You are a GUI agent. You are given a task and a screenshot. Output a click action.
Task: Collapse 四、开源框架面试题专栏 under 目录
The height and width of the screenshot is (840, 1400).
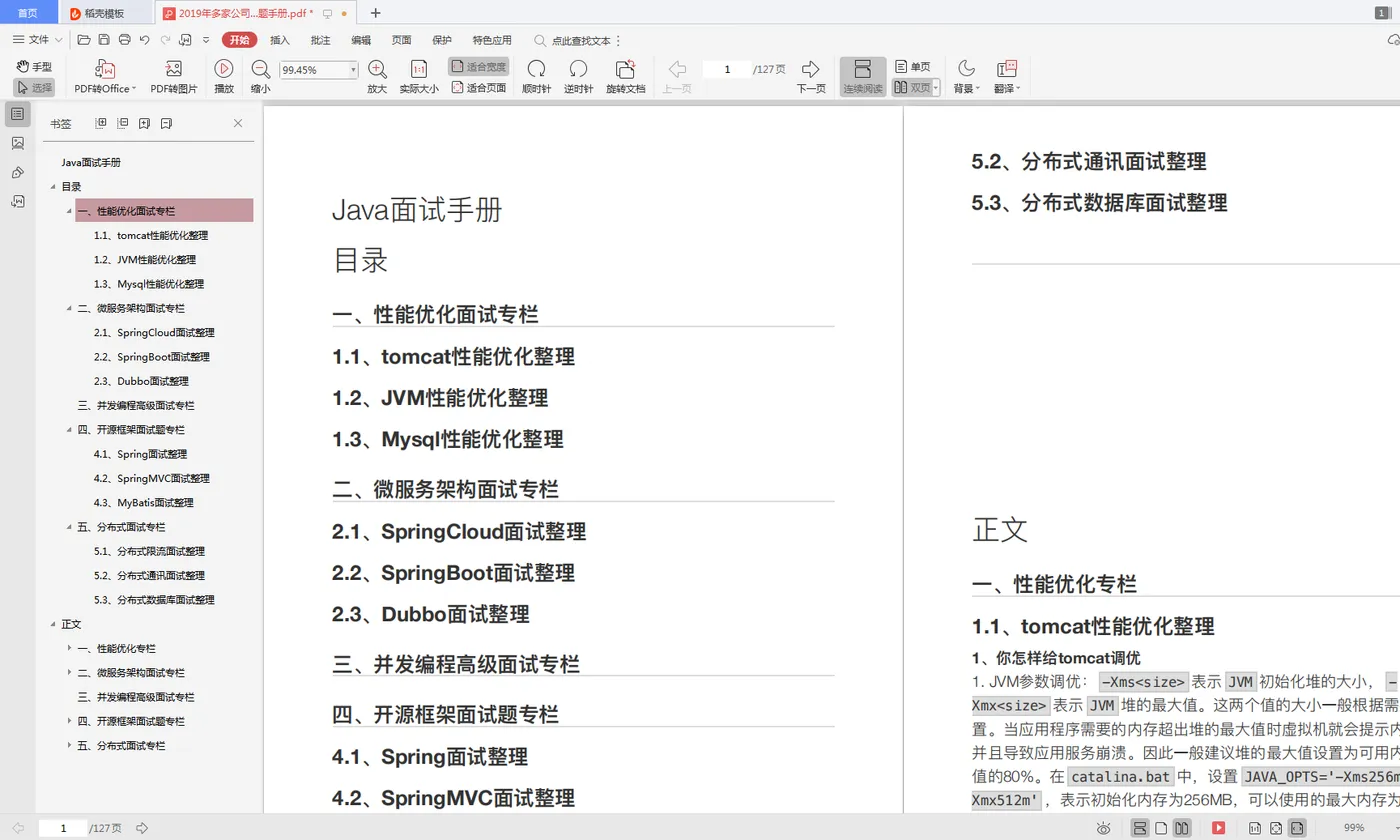coord(69,430)
